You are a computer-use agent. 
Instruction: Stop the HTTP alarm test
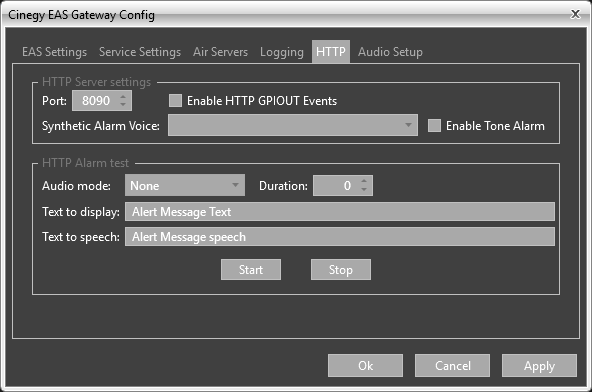(x=341, y=270)
